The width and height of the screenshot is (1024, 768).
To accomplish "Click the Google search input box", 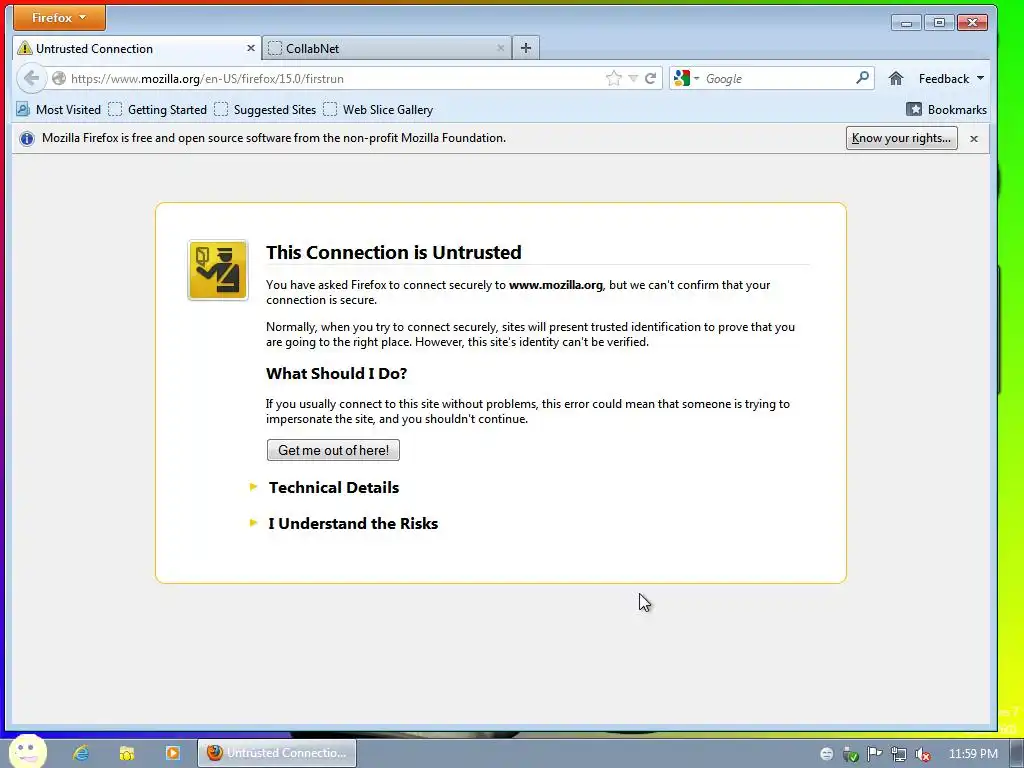I will tap(777, 78).
